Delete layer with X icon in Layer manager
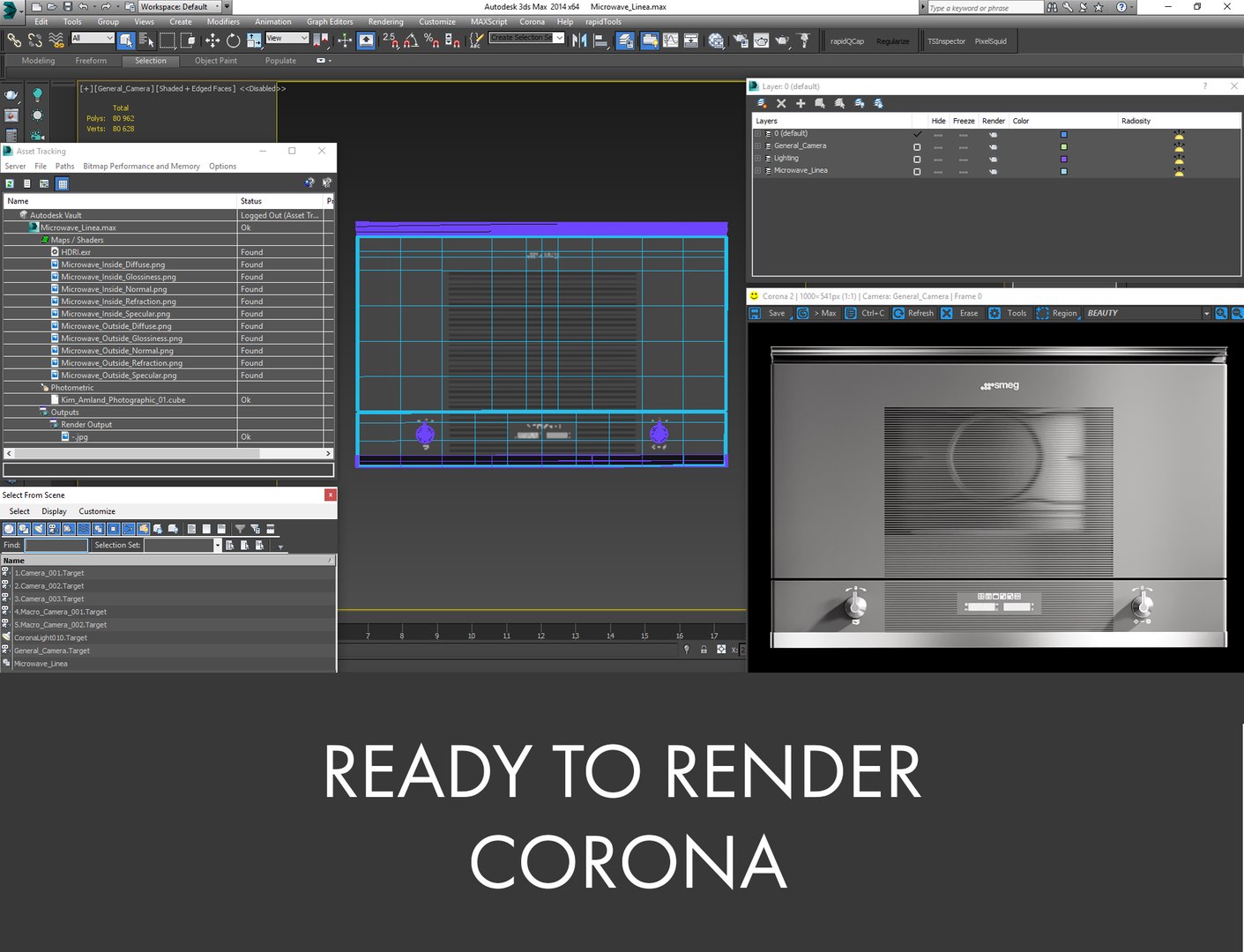This screenshot has height=952, width=1244. [x=781, y=103]
